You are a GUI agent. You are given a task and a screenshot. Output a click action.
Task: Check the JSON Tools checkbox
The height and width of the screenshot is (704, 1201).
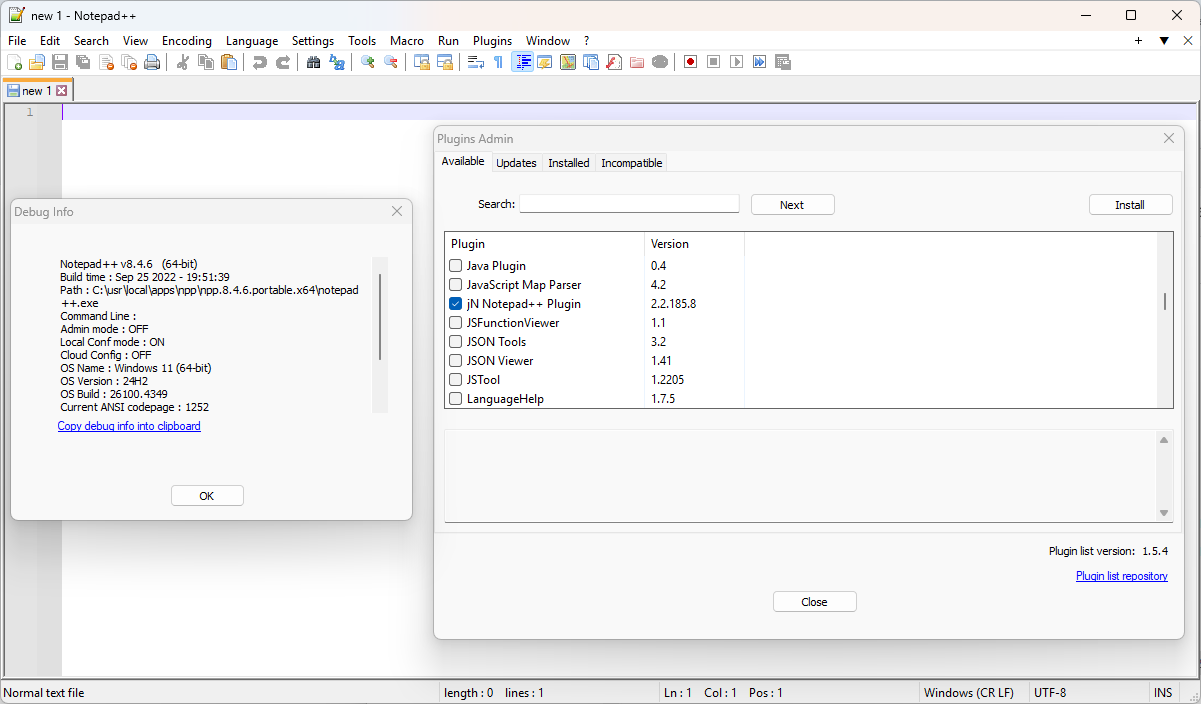tap(456, 342)
